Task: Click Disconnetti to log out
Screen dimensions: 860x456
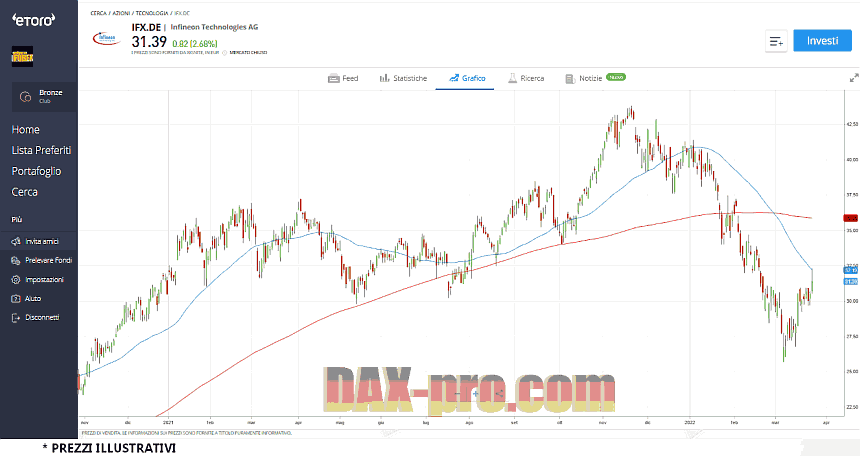Action: click(35, 318)
